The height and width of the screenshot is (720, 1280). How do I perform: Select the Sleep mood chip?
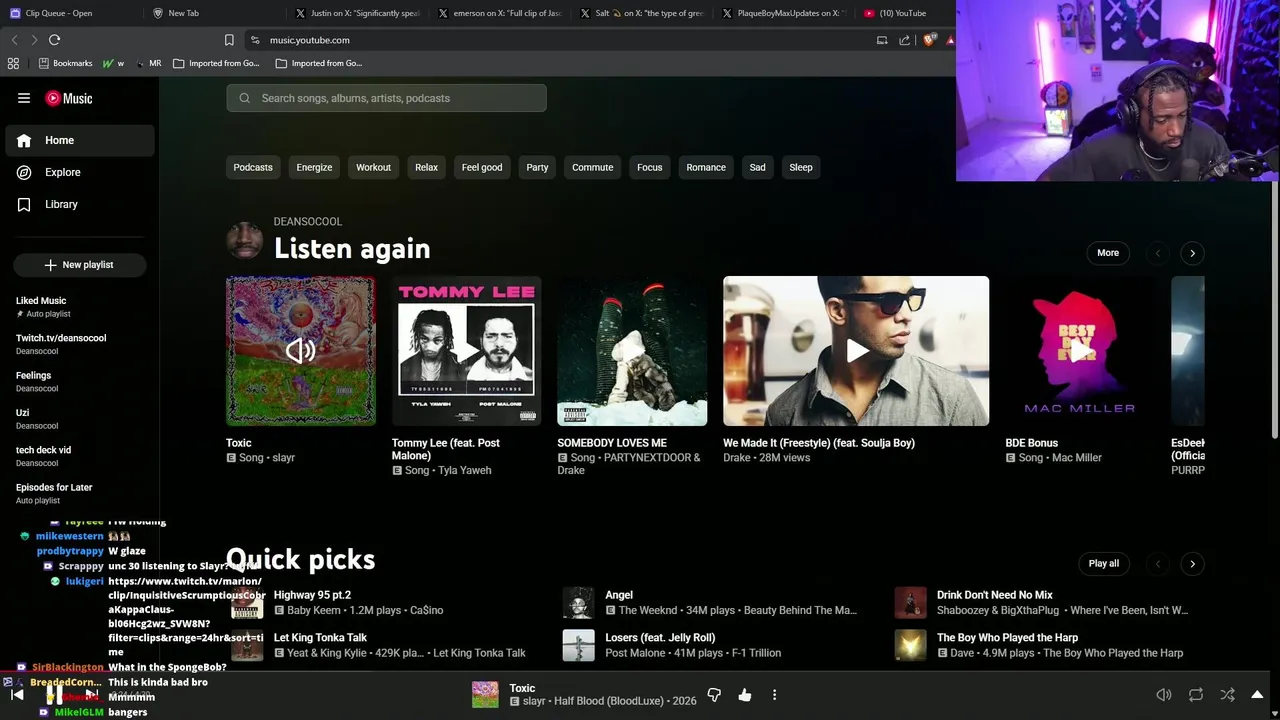[801, 167]
